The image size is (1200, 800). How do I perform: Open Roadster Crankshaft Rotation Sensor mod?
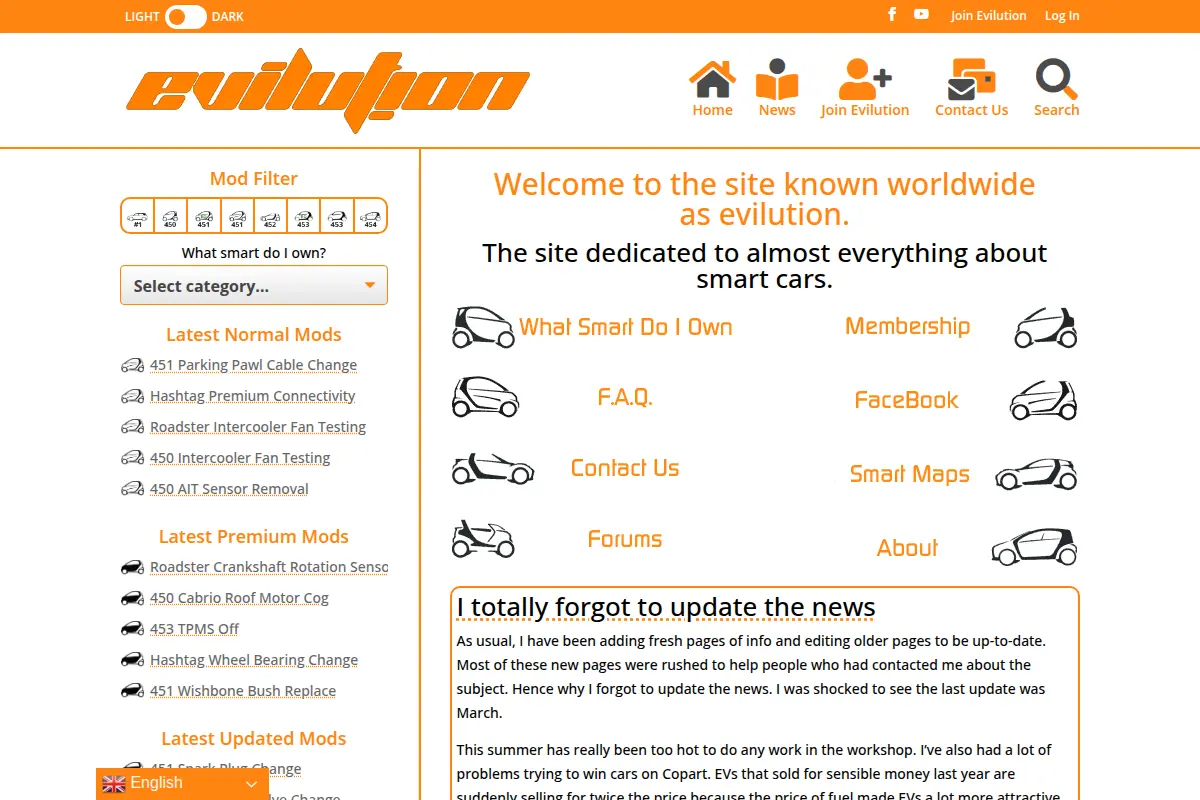(269, 567)
